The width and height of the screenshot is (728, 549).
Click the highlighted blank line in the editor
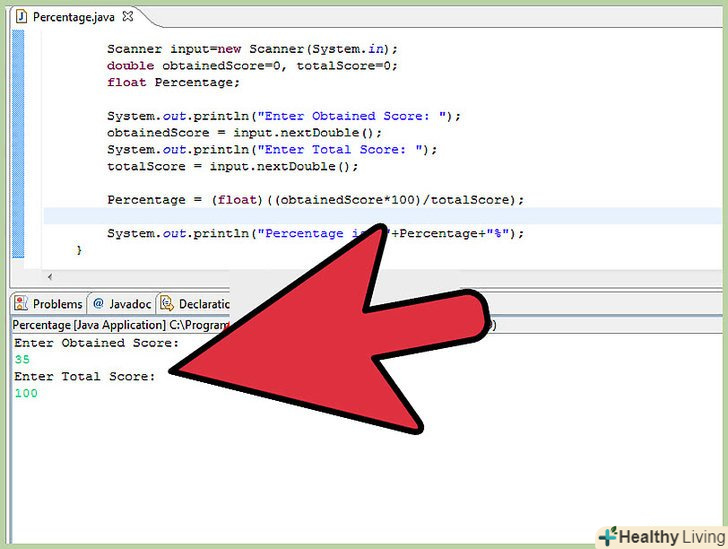click(x=383, y=216)
